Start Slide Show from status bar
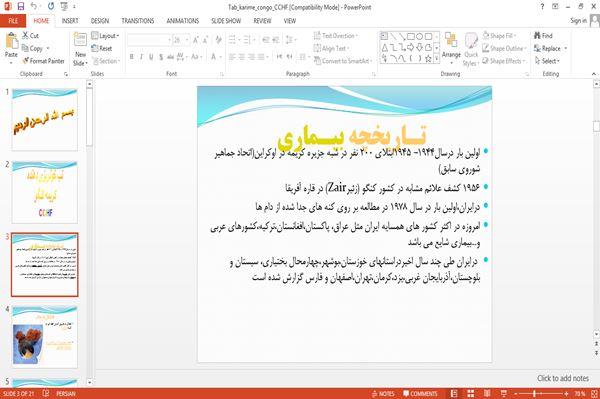This screenshot has width=600, height=399. tap(504, 393)
